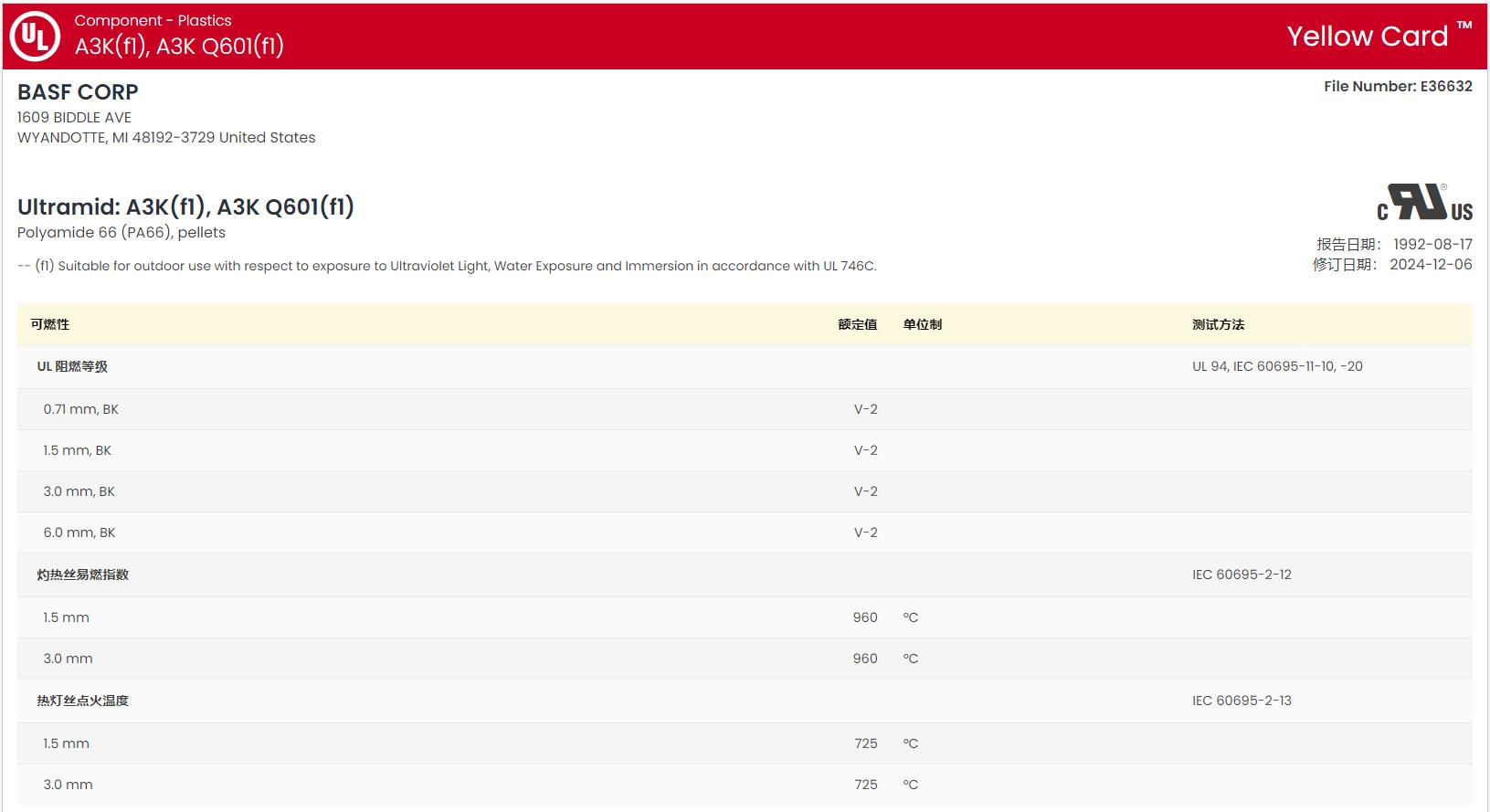Click the 可燃性 column header
This screenshot has width=1490, height=812.
click(x=49, y=324)
